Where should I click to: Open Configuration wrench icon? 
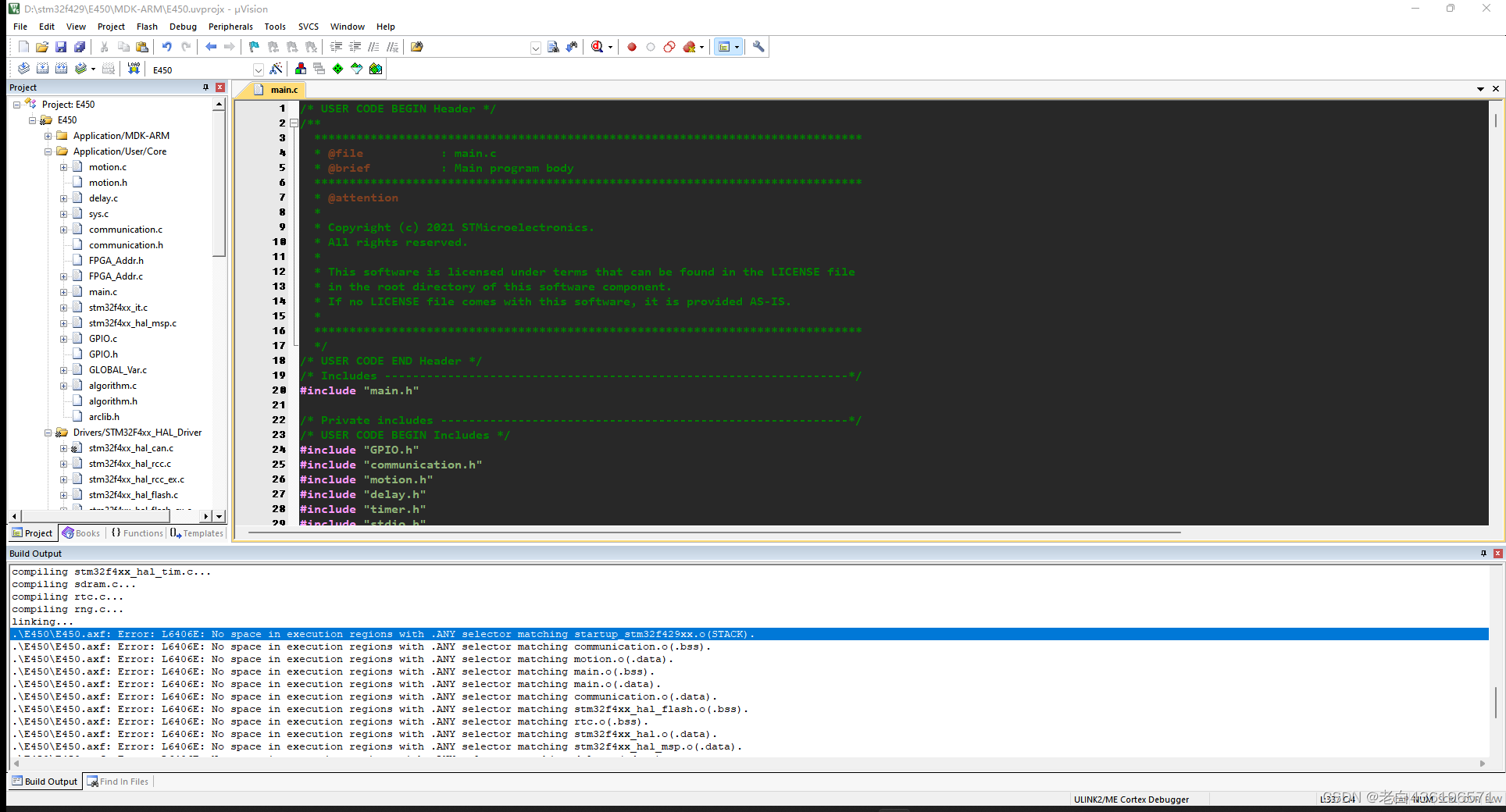tap(758, 47)
